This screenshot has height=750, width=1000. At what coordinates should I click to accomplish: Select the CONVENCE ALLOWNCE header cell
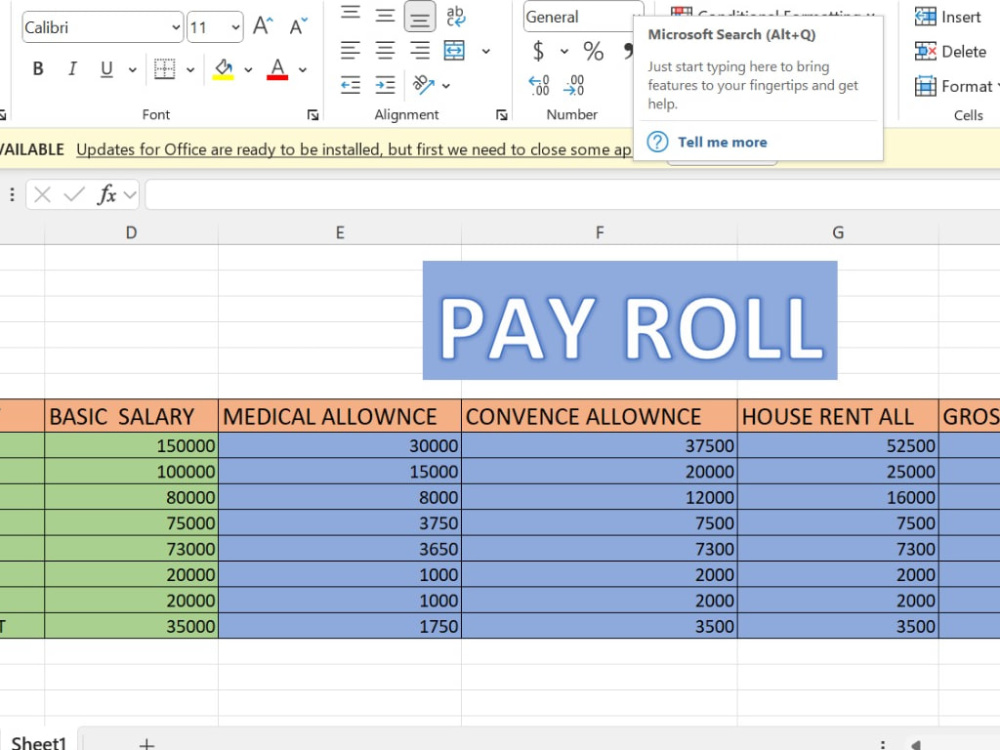(599, 416)
